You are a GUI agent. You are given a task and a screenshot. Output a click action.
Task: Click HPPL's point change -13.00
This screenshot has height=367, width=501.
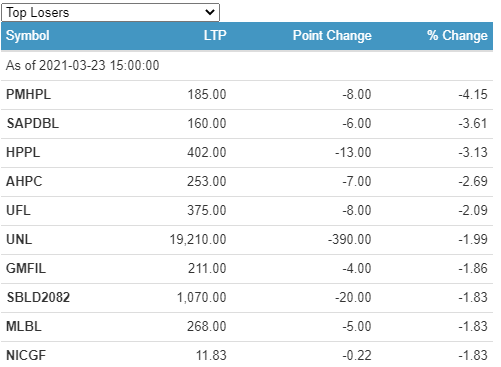353,152
